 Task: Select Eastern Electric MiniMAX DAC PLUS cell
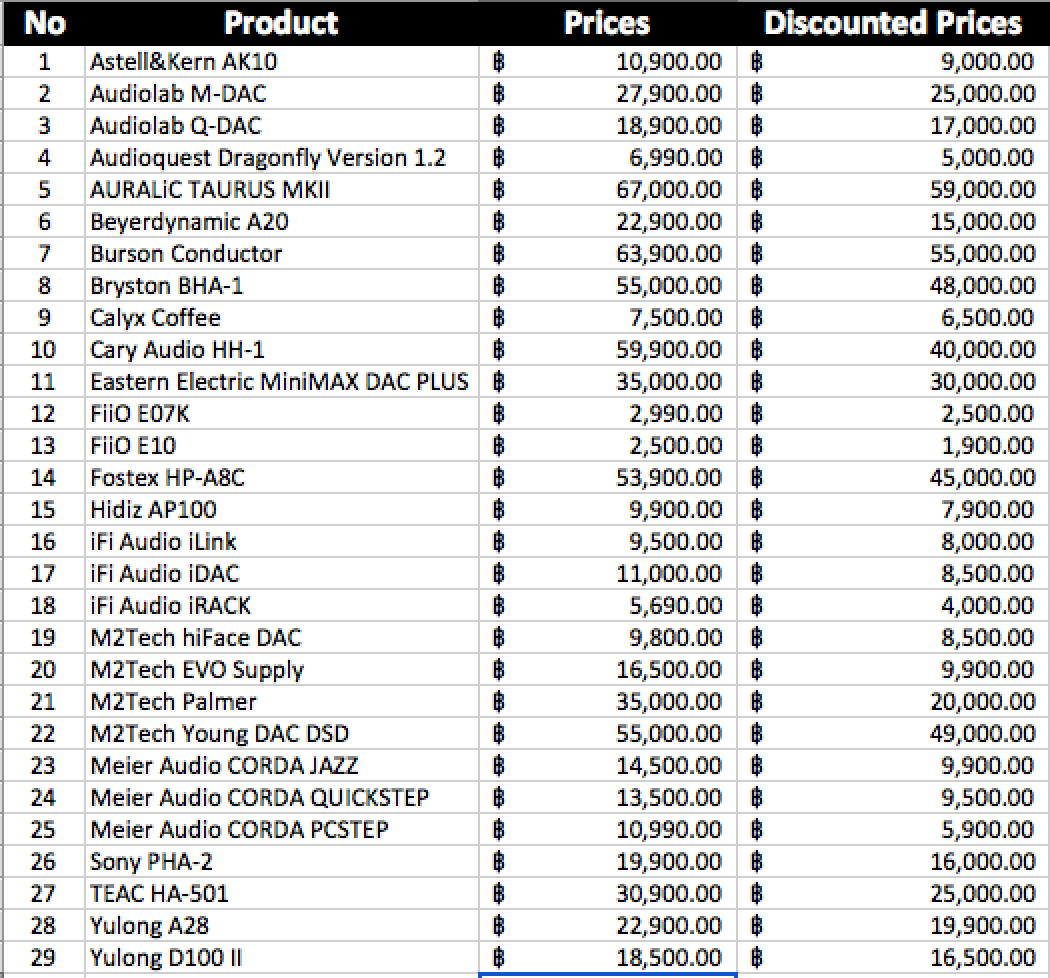(279, 382)
